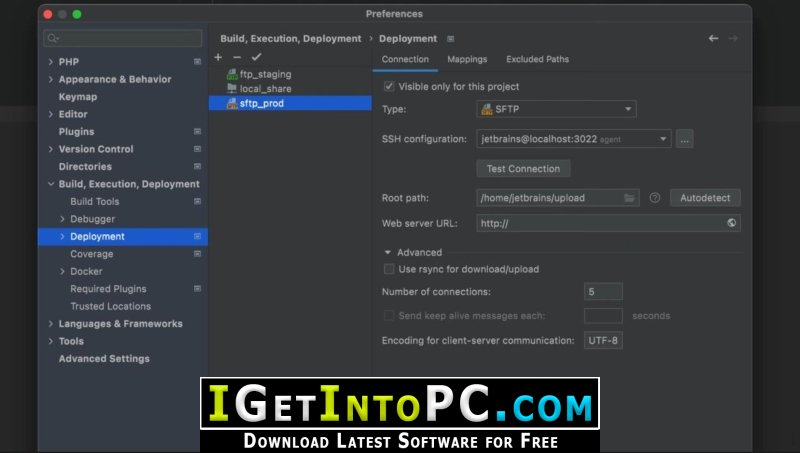Open web server URL in browser globe icon
The width and height of the screenshot is (800, 453).
732,223
